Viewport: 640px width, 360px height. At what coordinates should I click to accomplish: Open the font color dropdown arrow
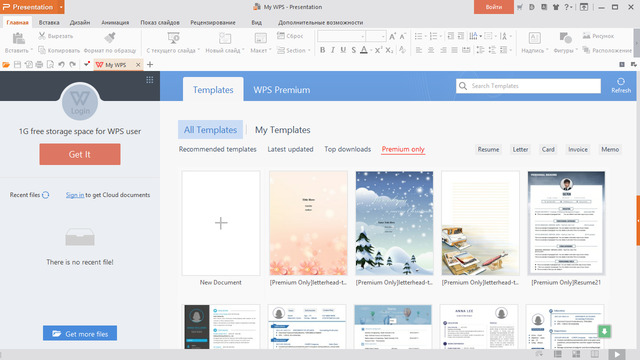[371, 50]
